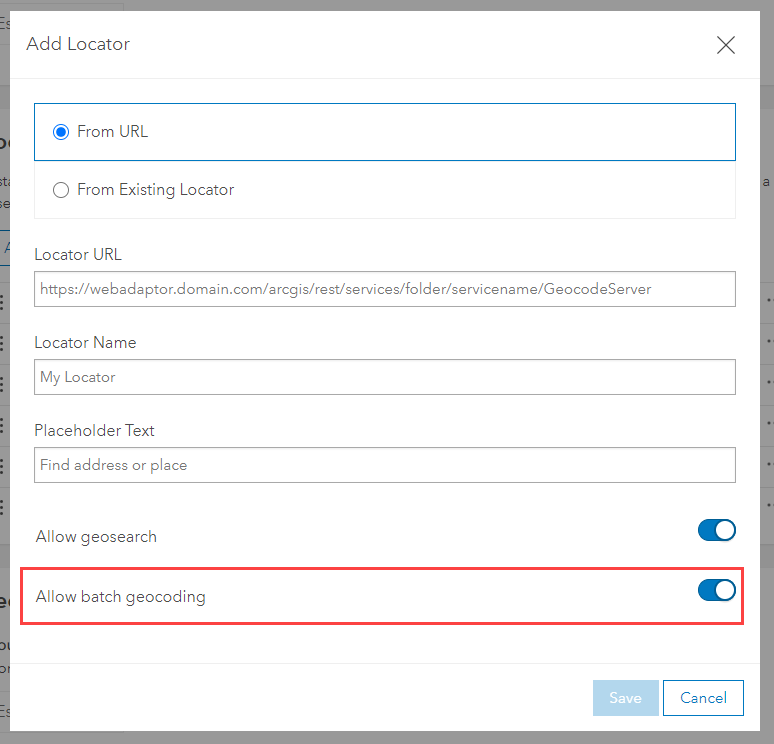774x744 pixels.
Task: Click the "Allow batch geocoding" label text
Action: [x=120, y=597]
